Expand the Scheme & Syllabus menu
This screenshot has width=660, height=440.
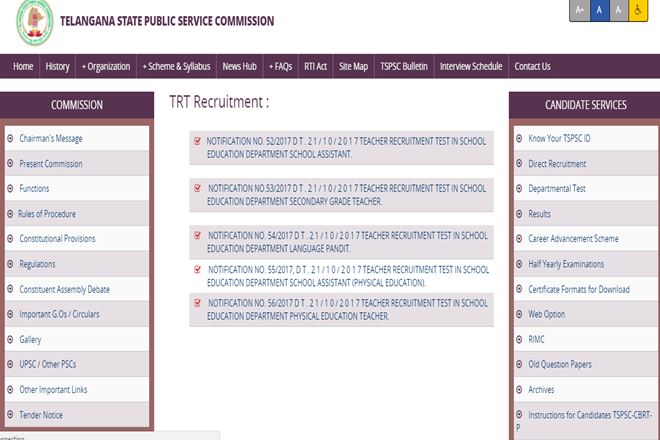(x=176, y=66)
